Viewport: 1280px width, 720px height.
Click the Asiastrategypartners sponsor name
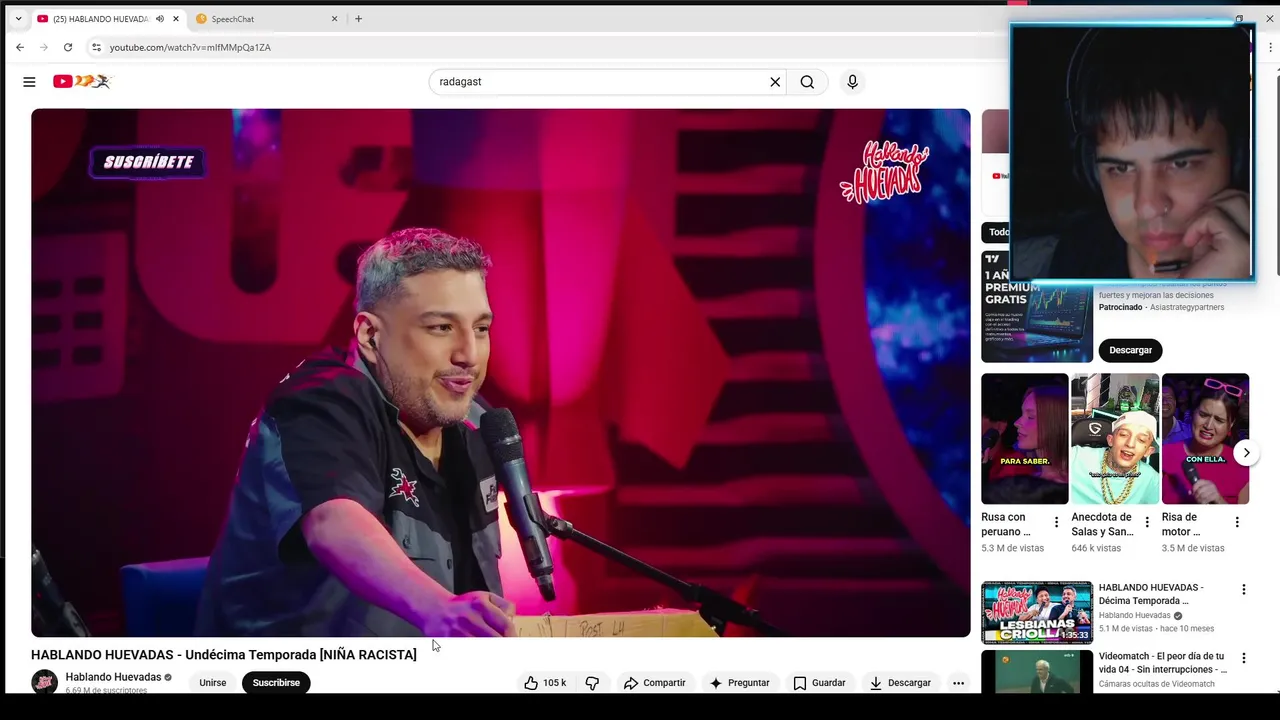coord(1186,308)
